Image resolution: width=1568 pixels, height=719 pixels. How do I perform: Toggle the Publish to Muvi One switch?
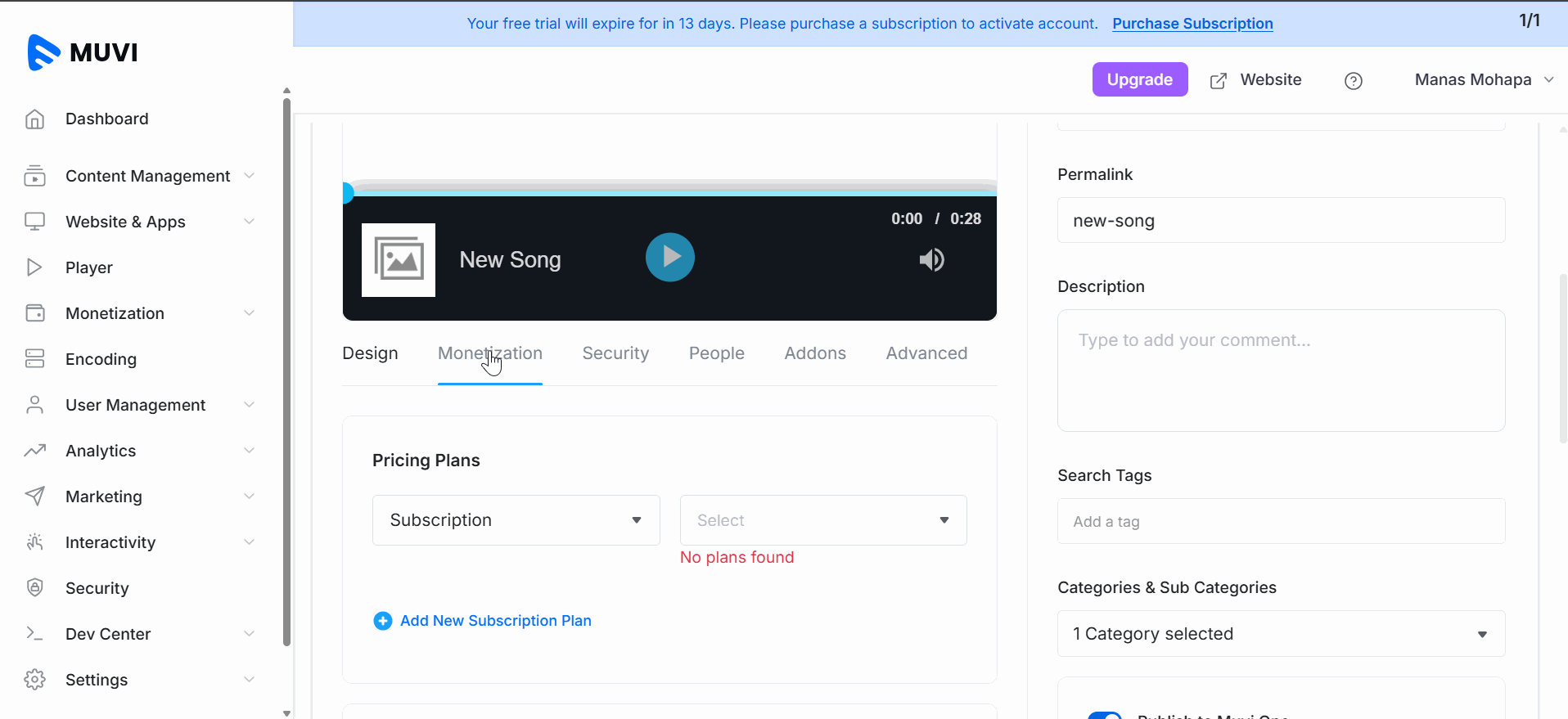(x=1104, y=715)
